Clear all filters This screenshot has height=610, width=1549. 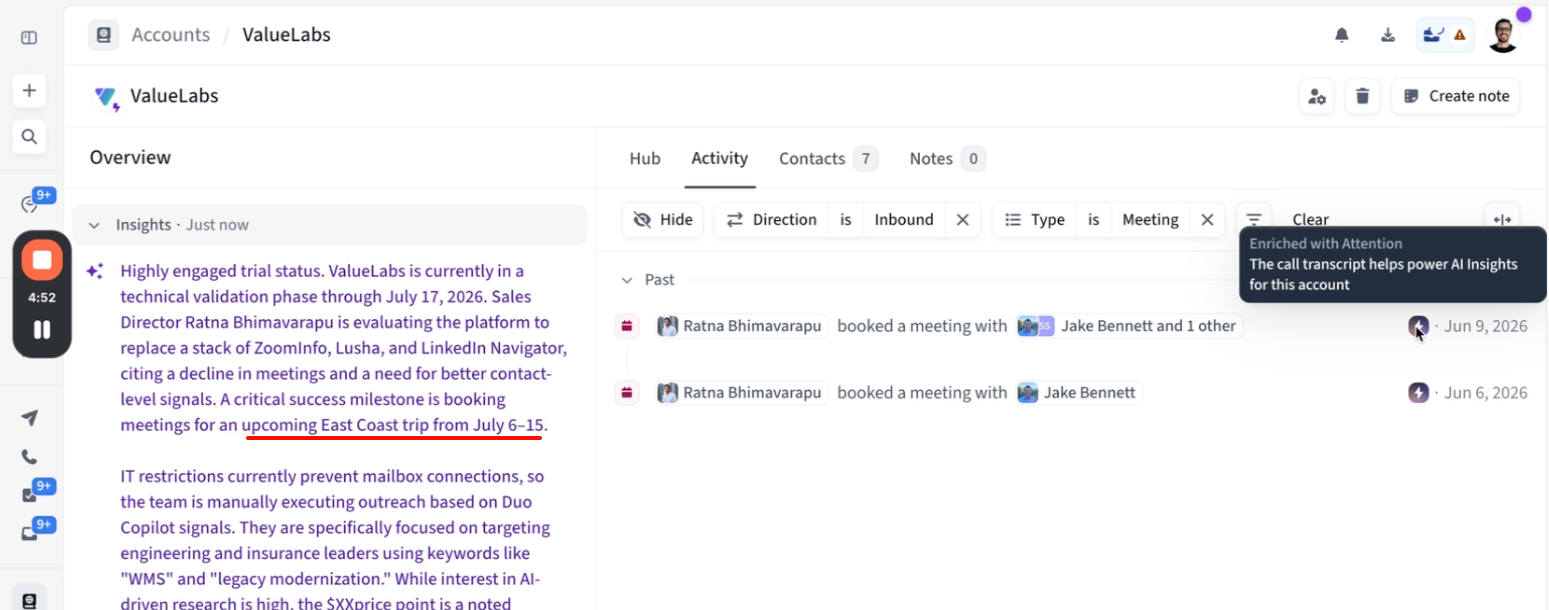coord(1310,220)
